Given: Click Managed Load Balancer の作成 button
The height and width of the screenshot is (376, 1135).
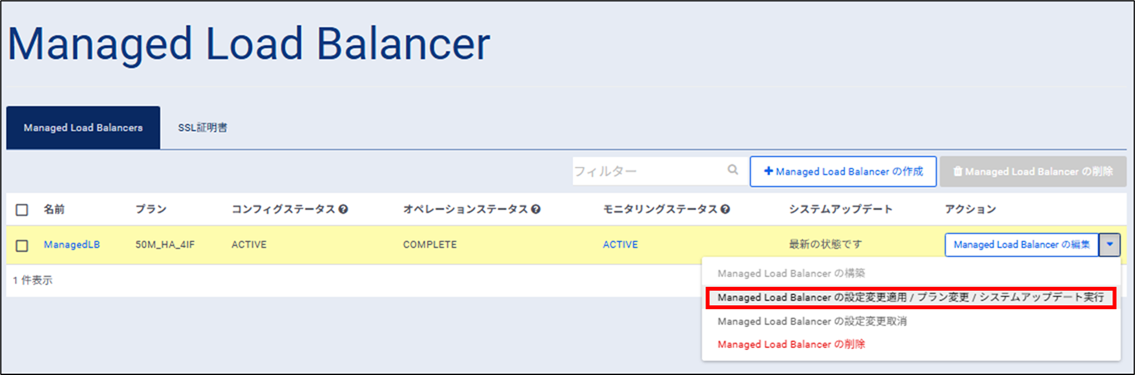Looking at the screenshot, I should pyautogui.click(x=843, y=172).
